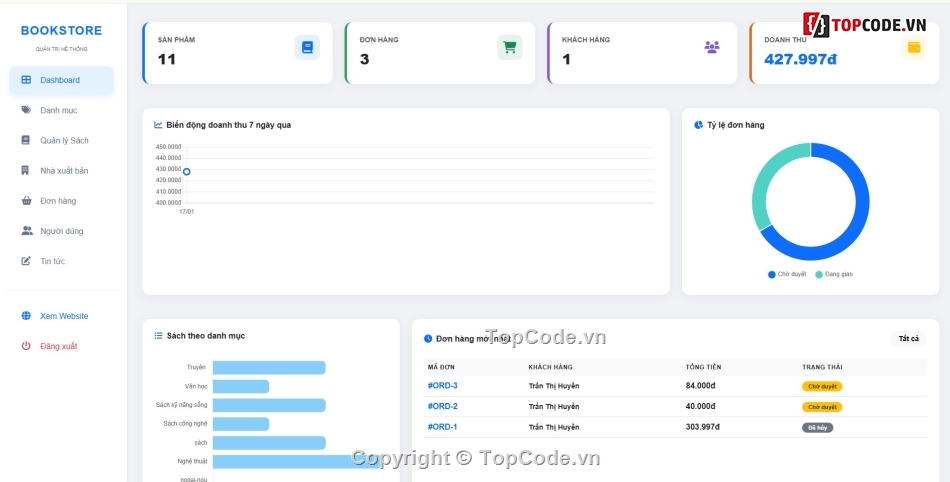Image resolution: width=950 pixels, height=482 pixels.
Task: Click the Xem Website link
Action: [61, 316]
